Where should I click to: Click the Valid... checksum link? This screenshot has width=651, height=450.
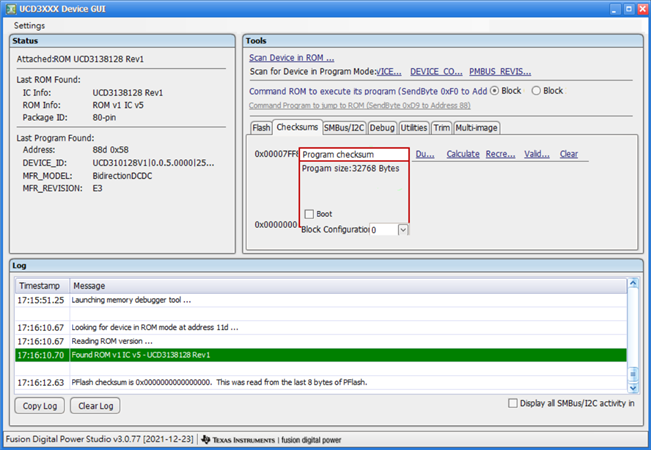pyautogui.click(x=536, y=154)
